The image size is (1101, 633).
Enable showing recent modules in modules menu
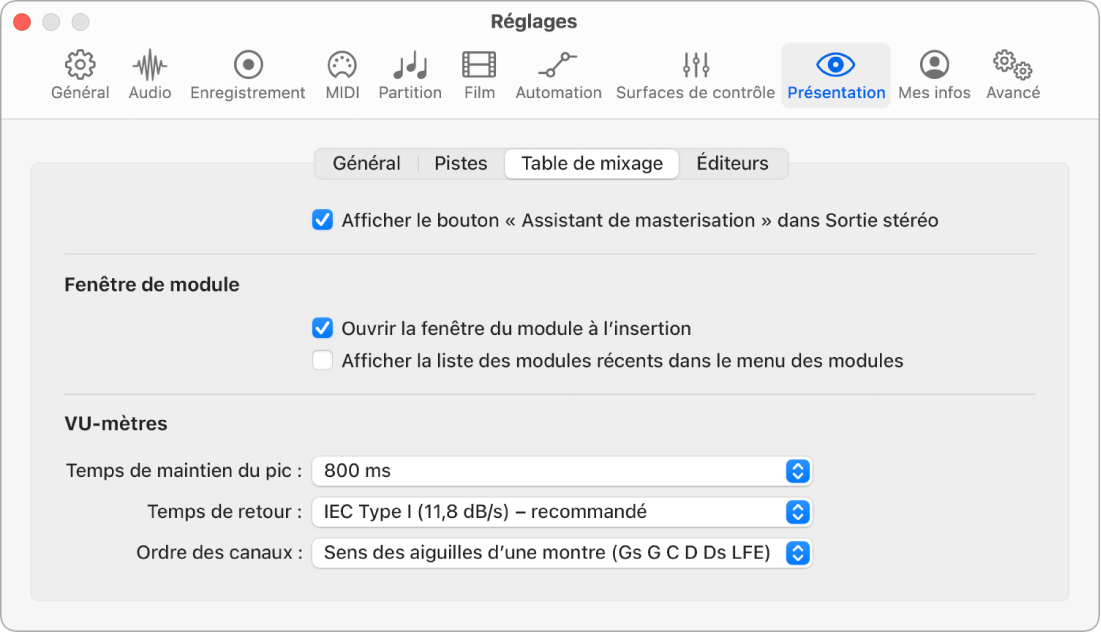(x=322, y=361)
